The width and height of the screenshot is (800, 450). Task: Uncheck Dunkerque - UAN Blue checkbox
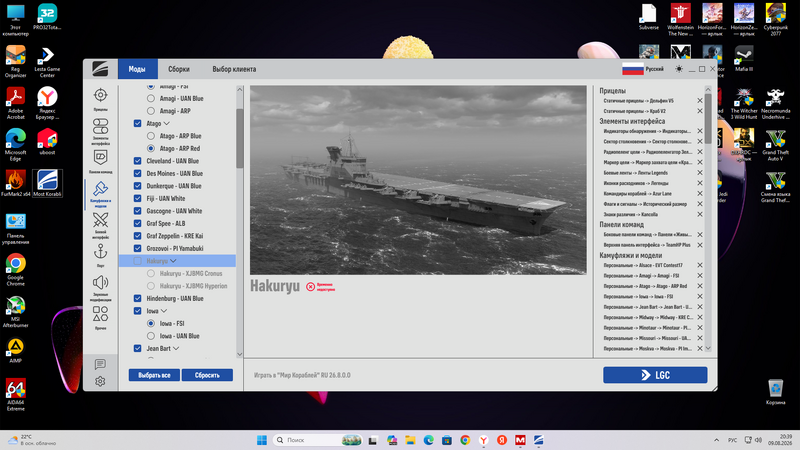(x=137, y=186)
